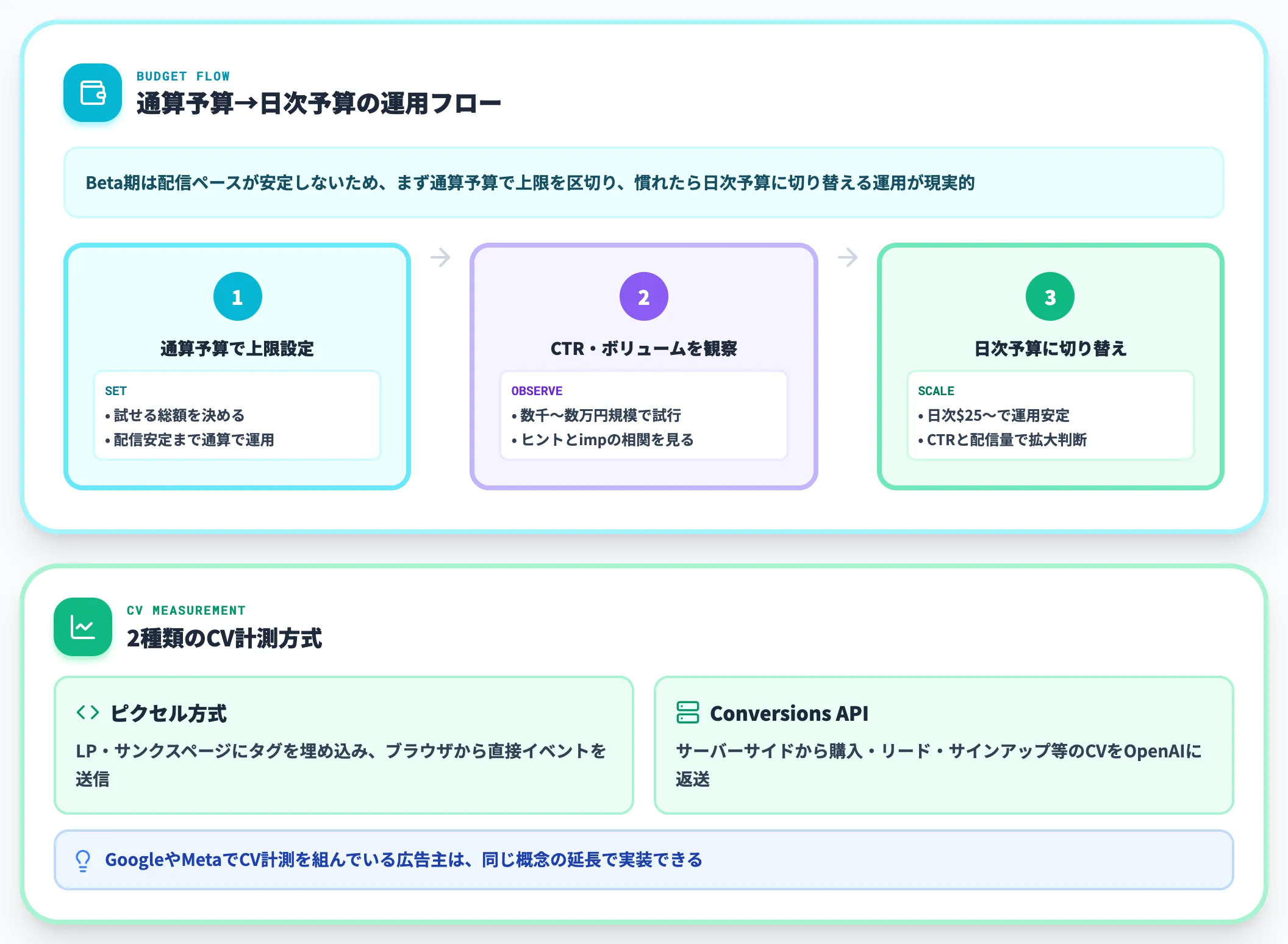The height and width of the screenshot is (944, 1288).
Task: Click the green step 3 number circle
Action: pos(1050,296)
